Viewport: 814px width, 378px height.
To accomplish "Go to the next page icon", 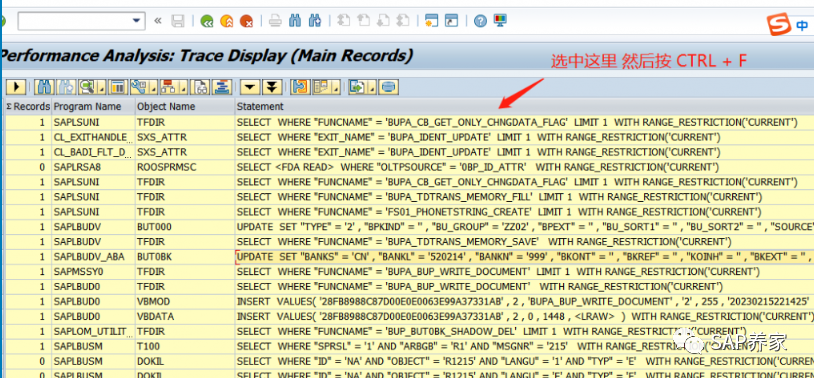I will (x=383, y=21).
